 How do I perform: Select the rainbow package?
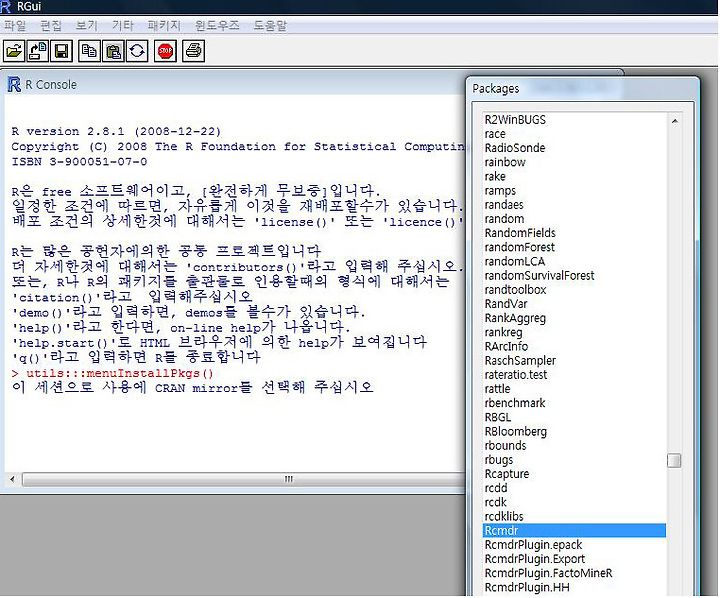pyautogui.click(x=574, y=162)
